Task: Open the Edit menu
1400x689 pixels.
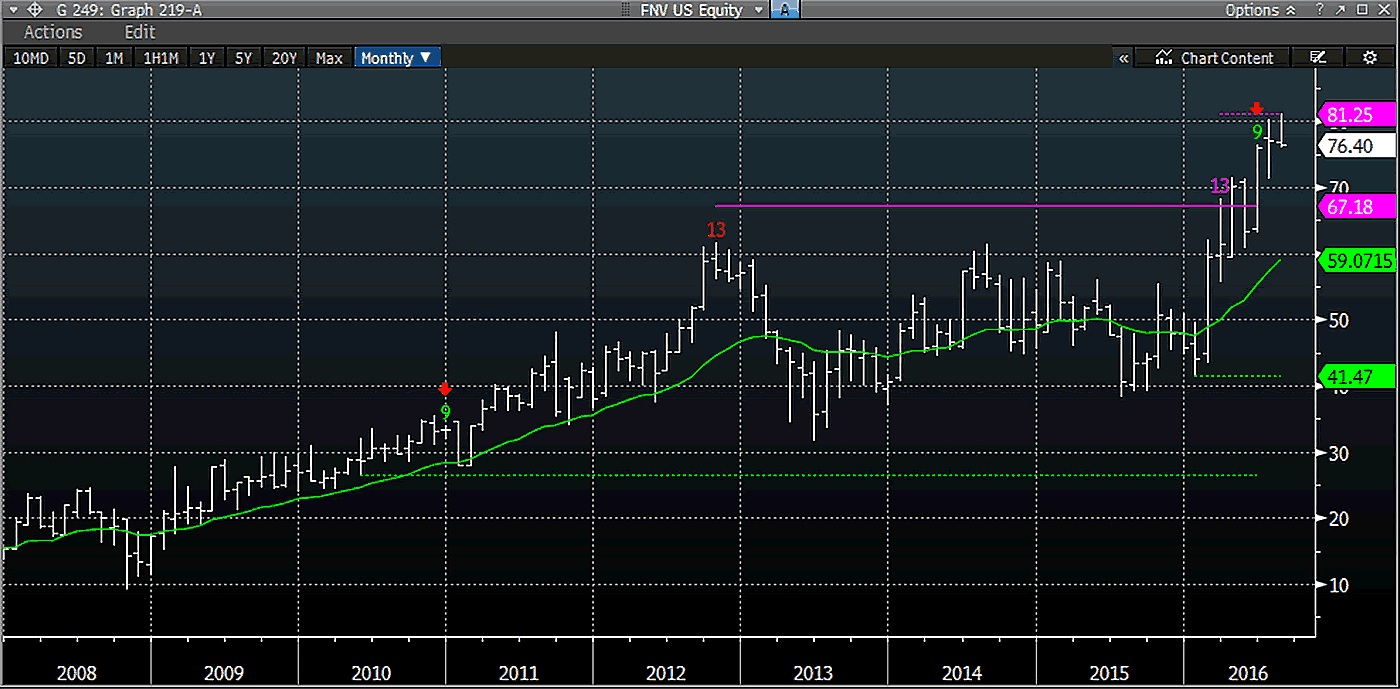Action: pyautogui.click(x=140, y=32)
